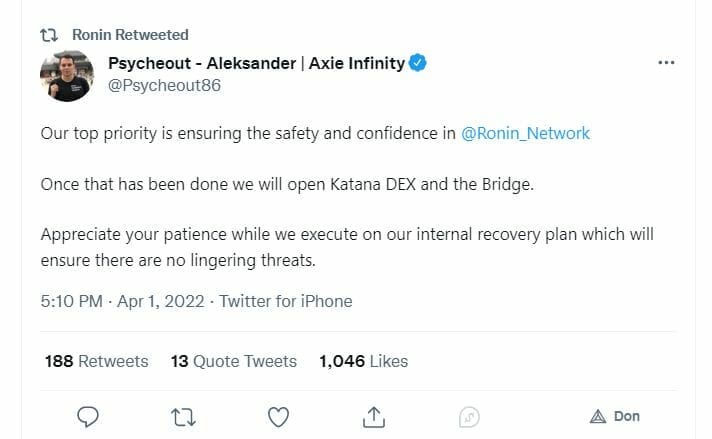
Task: Click the blue verified badge
Action: pyautogui.click(x=420, y=64)
